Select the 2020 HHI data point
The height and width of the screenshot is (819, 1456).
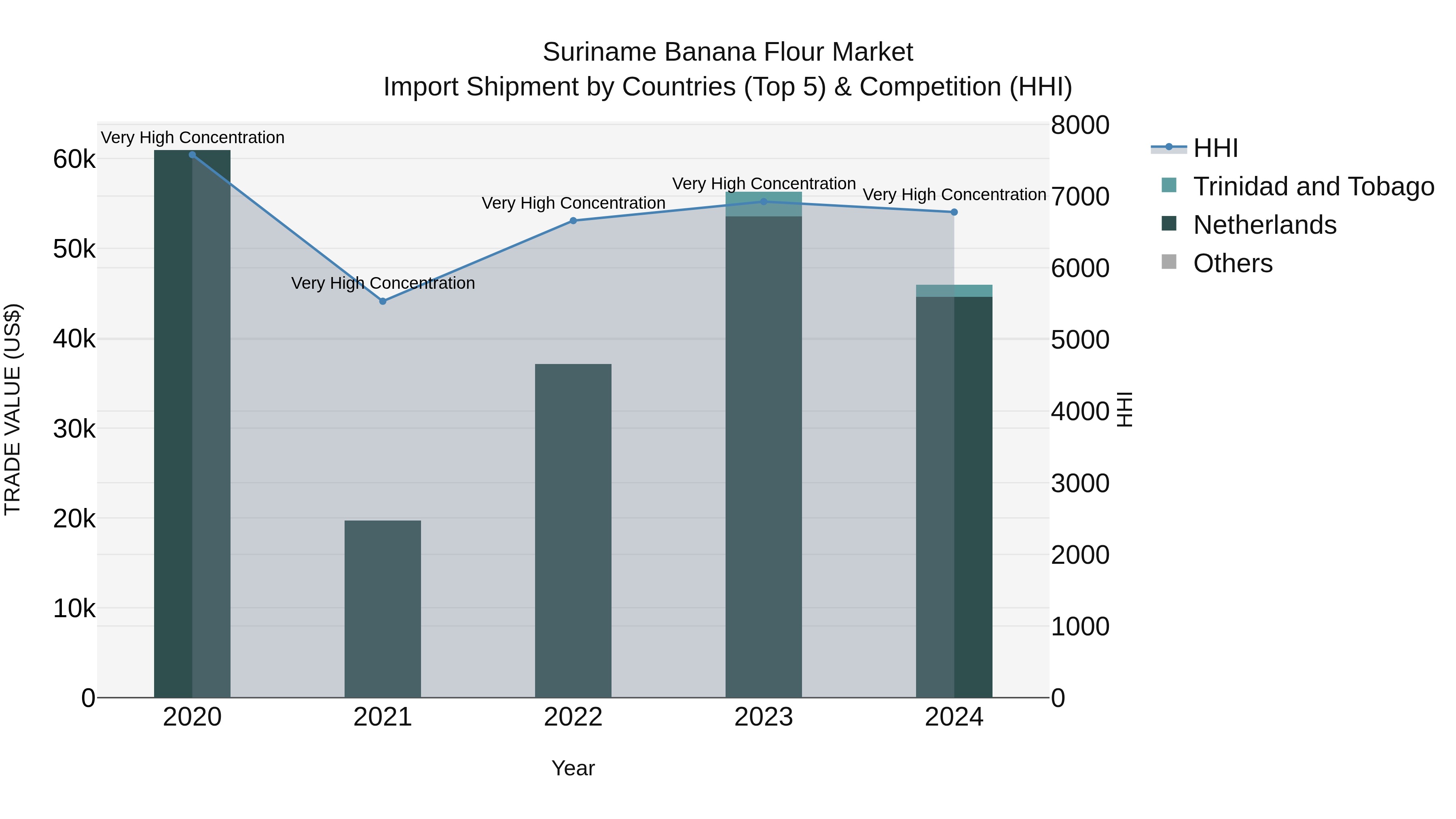pos(192,155)
